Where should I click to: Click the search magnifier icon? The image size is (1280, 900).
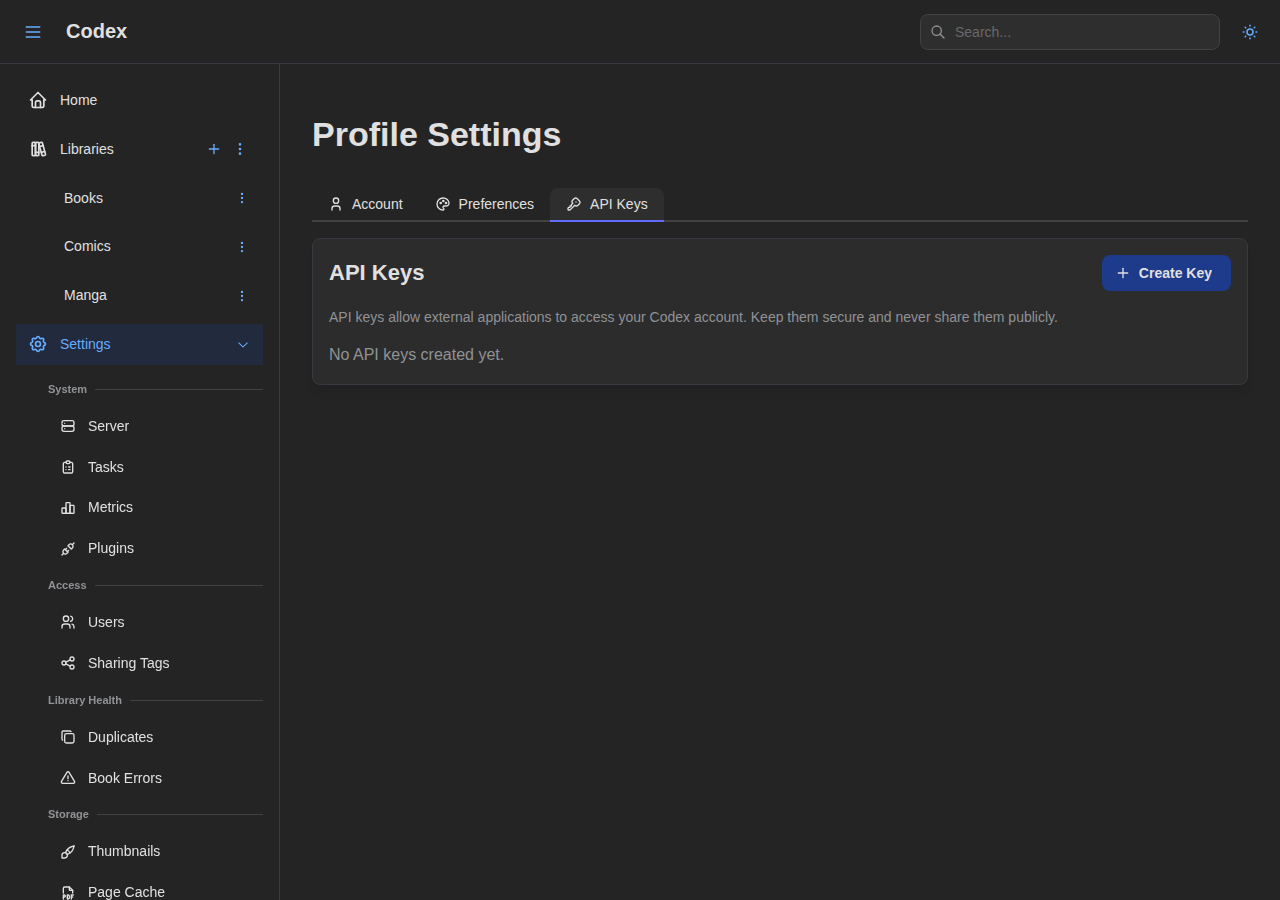[x=937, y=32]
